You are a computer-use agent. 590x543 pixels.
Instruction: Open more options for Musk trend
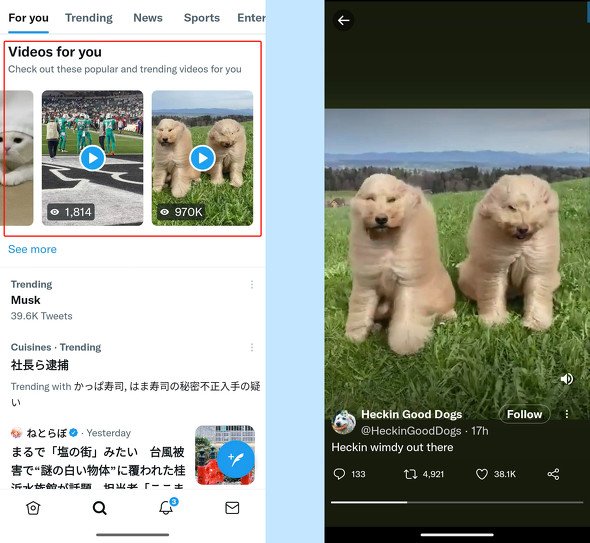tap(252, 284)
